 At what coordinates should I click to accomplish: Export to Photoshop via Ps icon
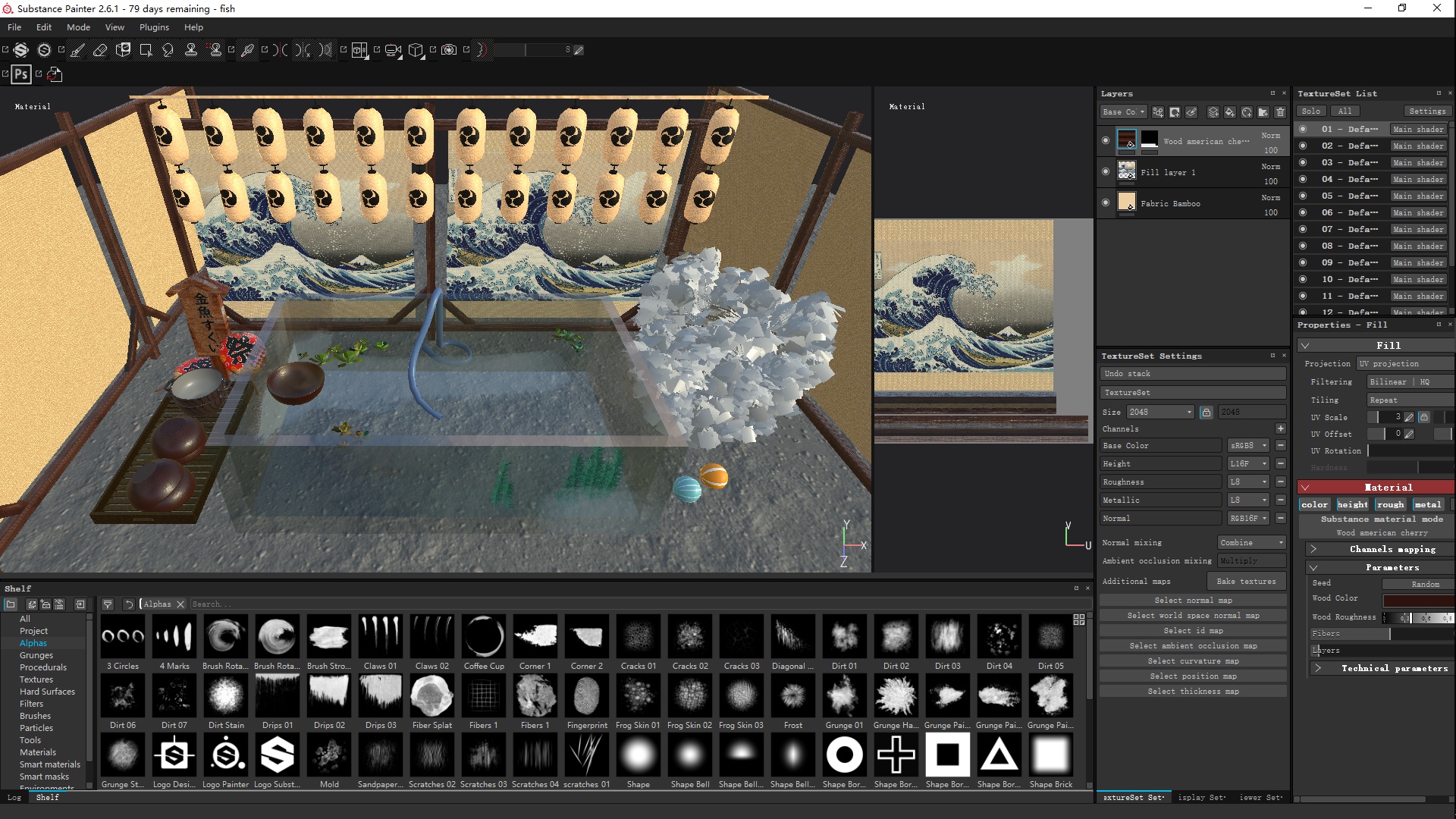[21, 74]
